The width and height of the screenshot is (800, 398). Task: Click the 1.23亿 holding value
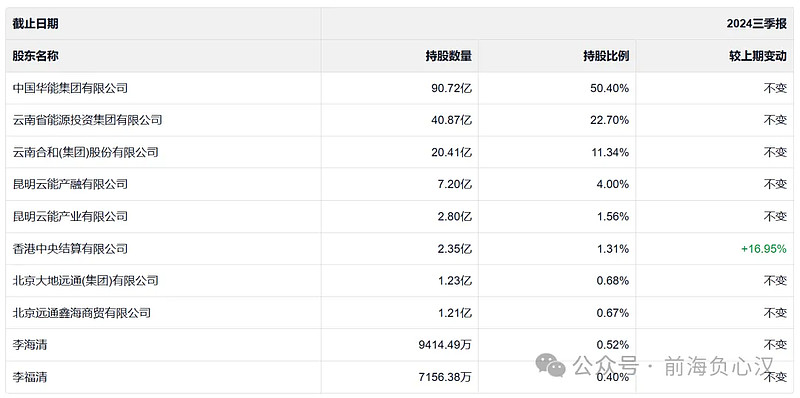pos(455,281)
